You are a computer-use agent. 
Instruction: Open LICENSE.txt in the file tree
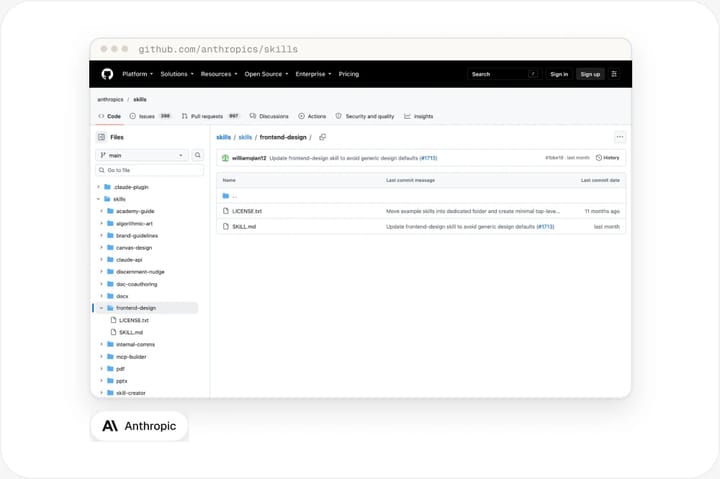pyautogui.click(x=134, y=320)
